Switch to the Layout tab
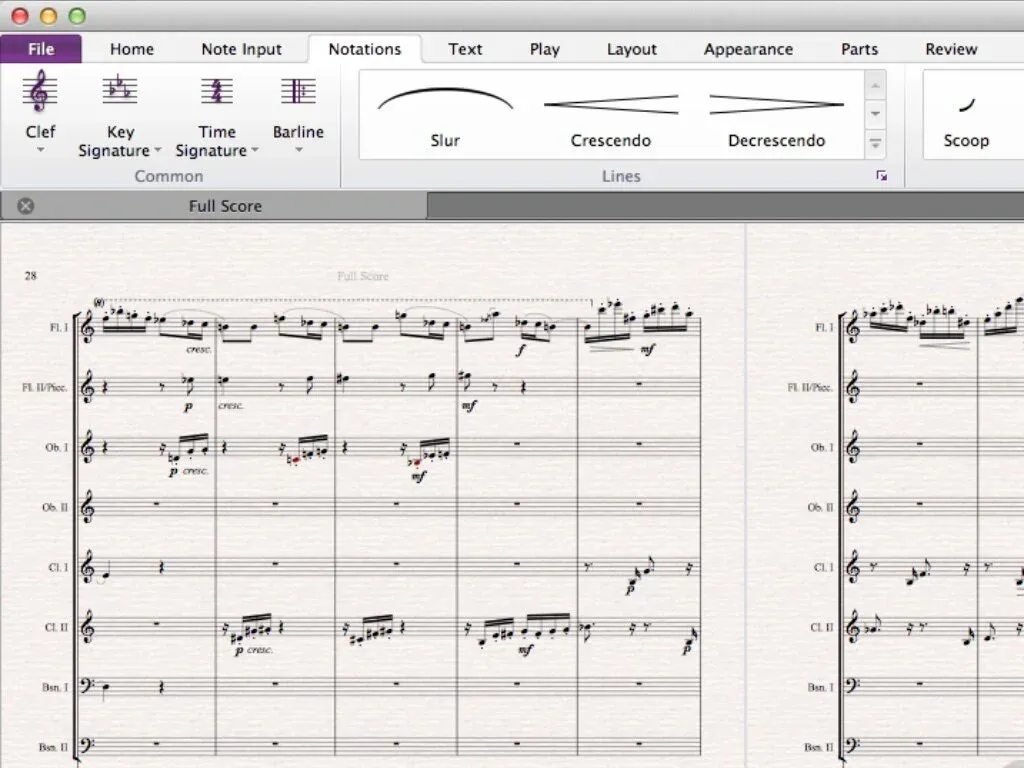Viewport: 1024px width, 768px height. pos(632,49)
